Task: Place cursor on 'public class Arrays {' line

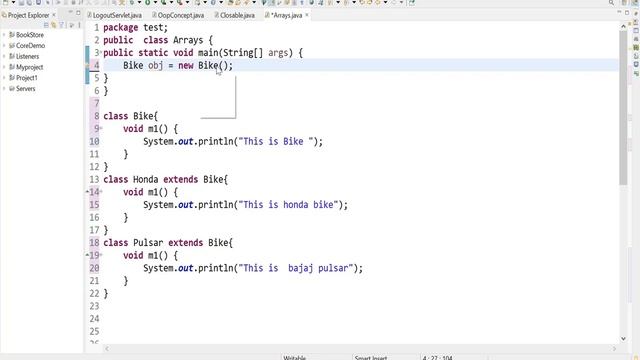Action: pos(158,40)
